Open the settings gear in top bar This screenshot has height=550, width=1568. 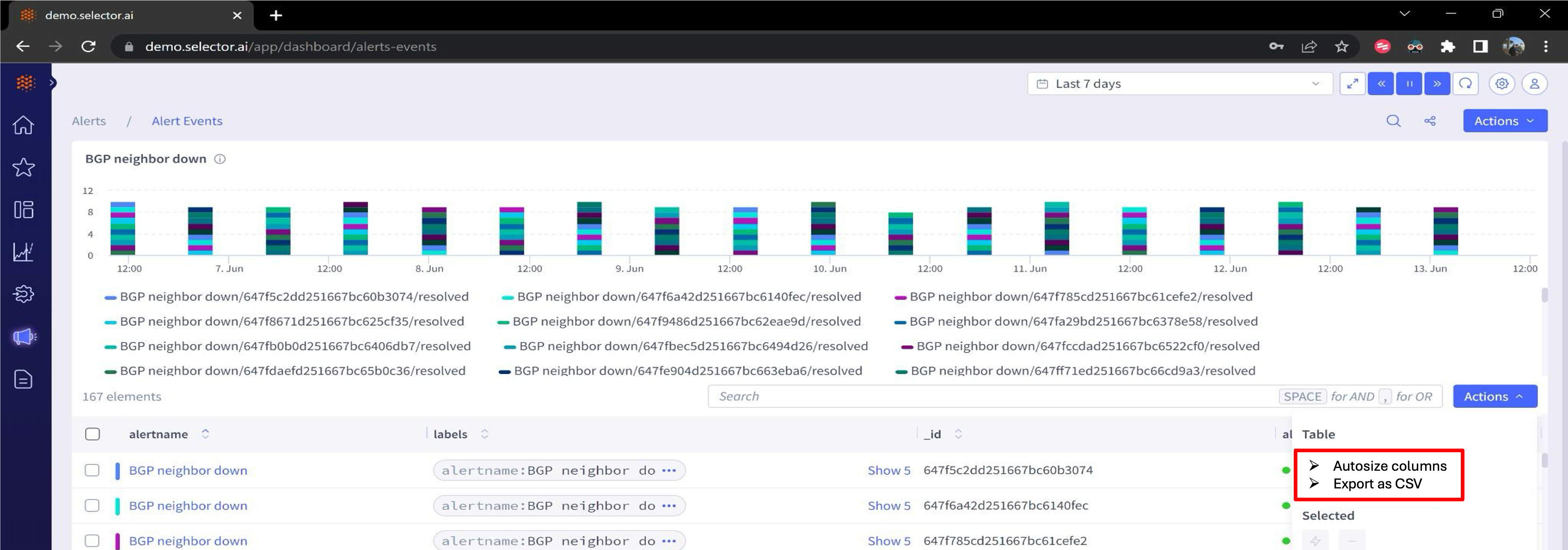coord(1502,84)
